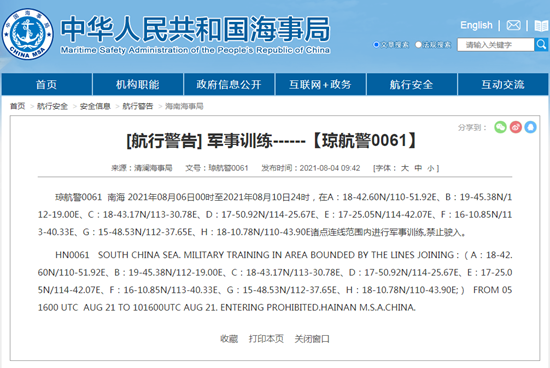Select the second search radio option
The width and height of the screenshot is (550, 368).
[418, 45]
